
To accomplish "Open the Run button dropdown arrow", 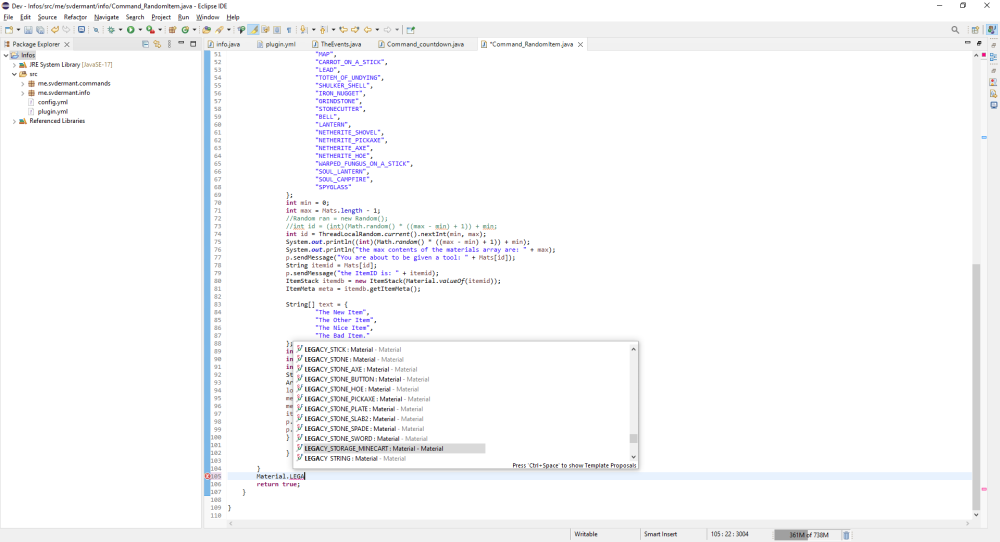I will point(140,30).
